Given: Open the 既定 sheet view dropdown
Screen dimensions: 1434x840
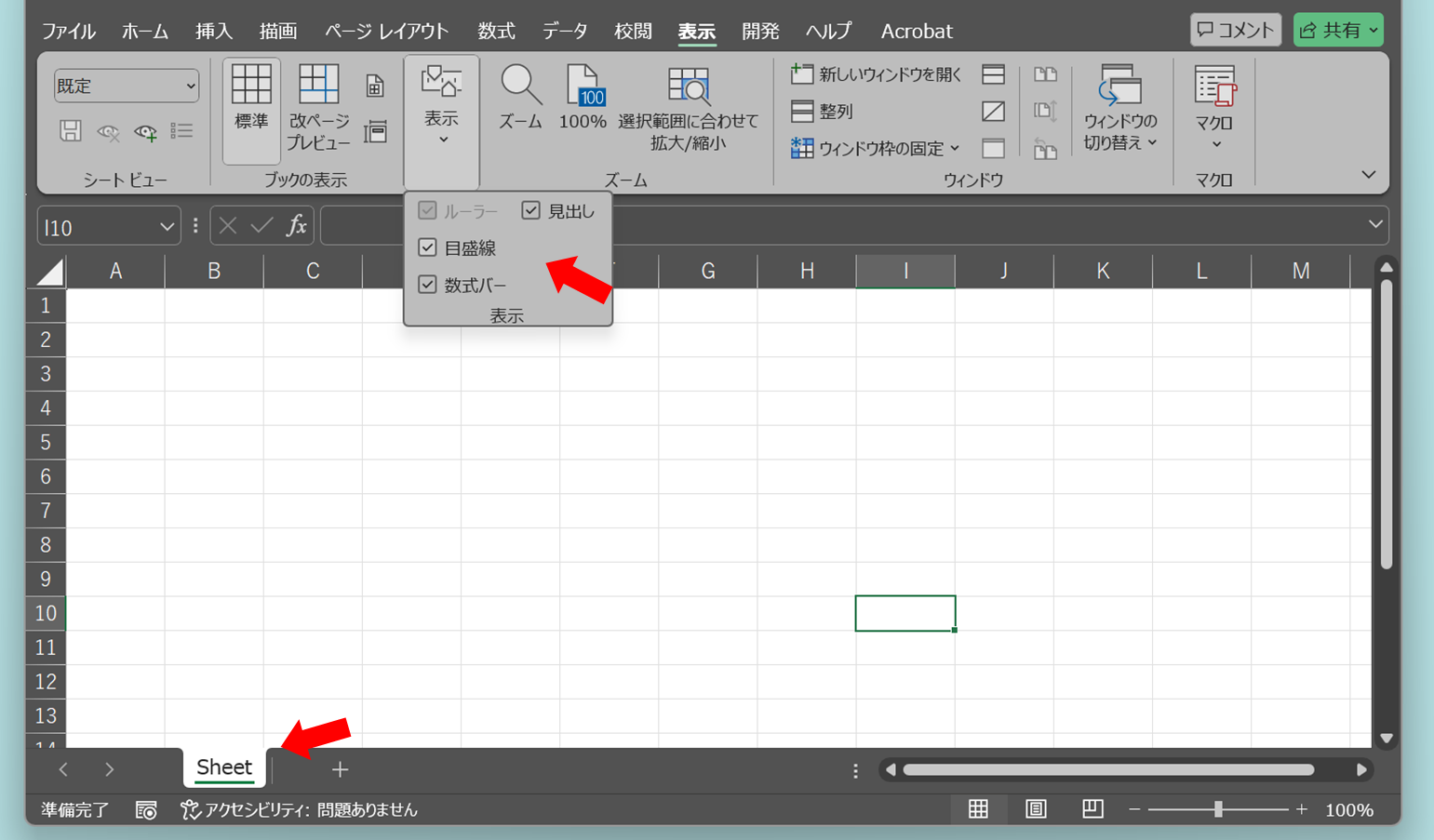Looking at the screenshot, I should coord(127,86).
